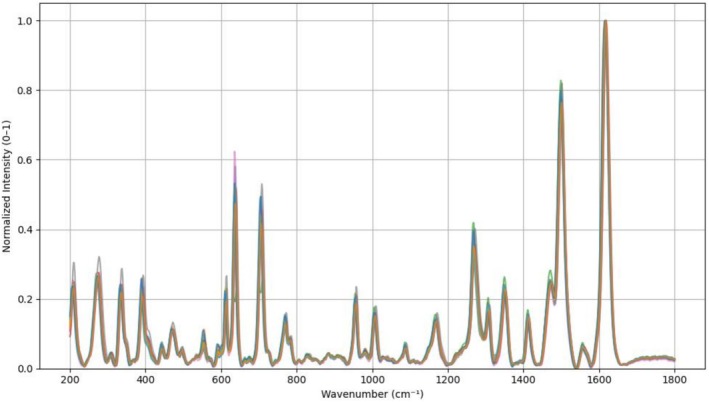Select the x-axis tick label 1000
Image resolution: width=709 pixels, height=402 pixels.
click(x=373, y=379)
